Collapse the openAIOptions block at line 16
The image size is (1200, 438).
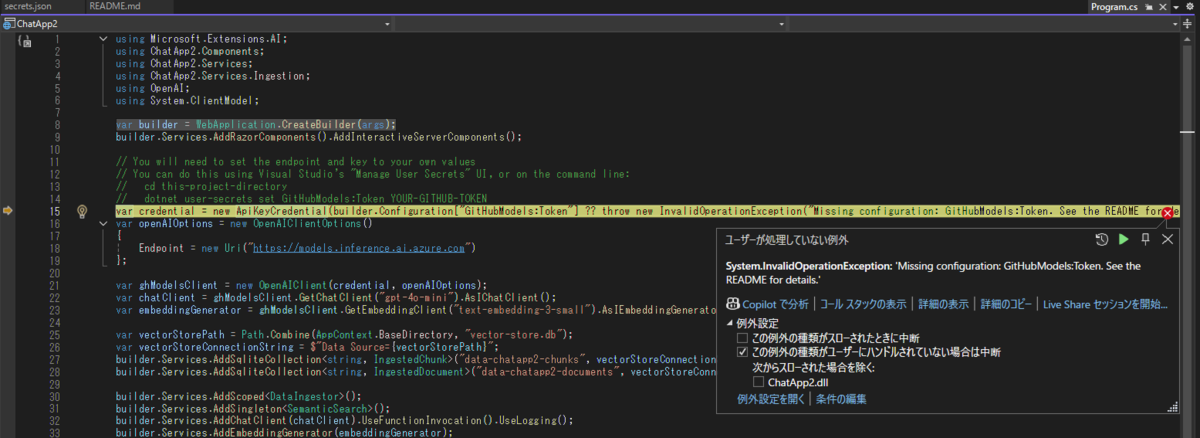[x=104, y=224]
